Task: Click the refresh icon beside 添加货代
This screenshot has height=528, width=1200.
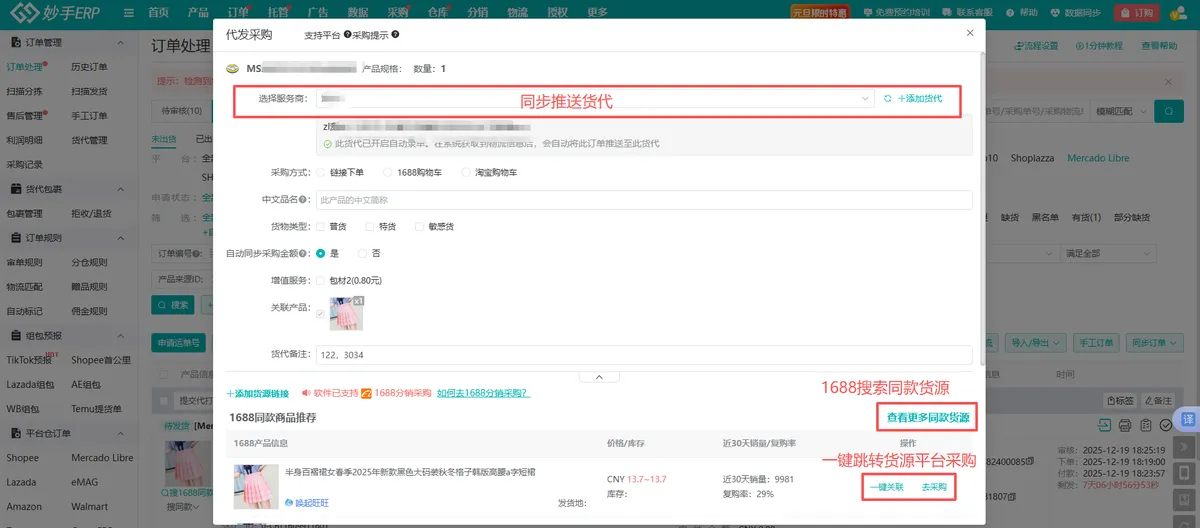Action: pyautogui.click(x=887, y=99)
